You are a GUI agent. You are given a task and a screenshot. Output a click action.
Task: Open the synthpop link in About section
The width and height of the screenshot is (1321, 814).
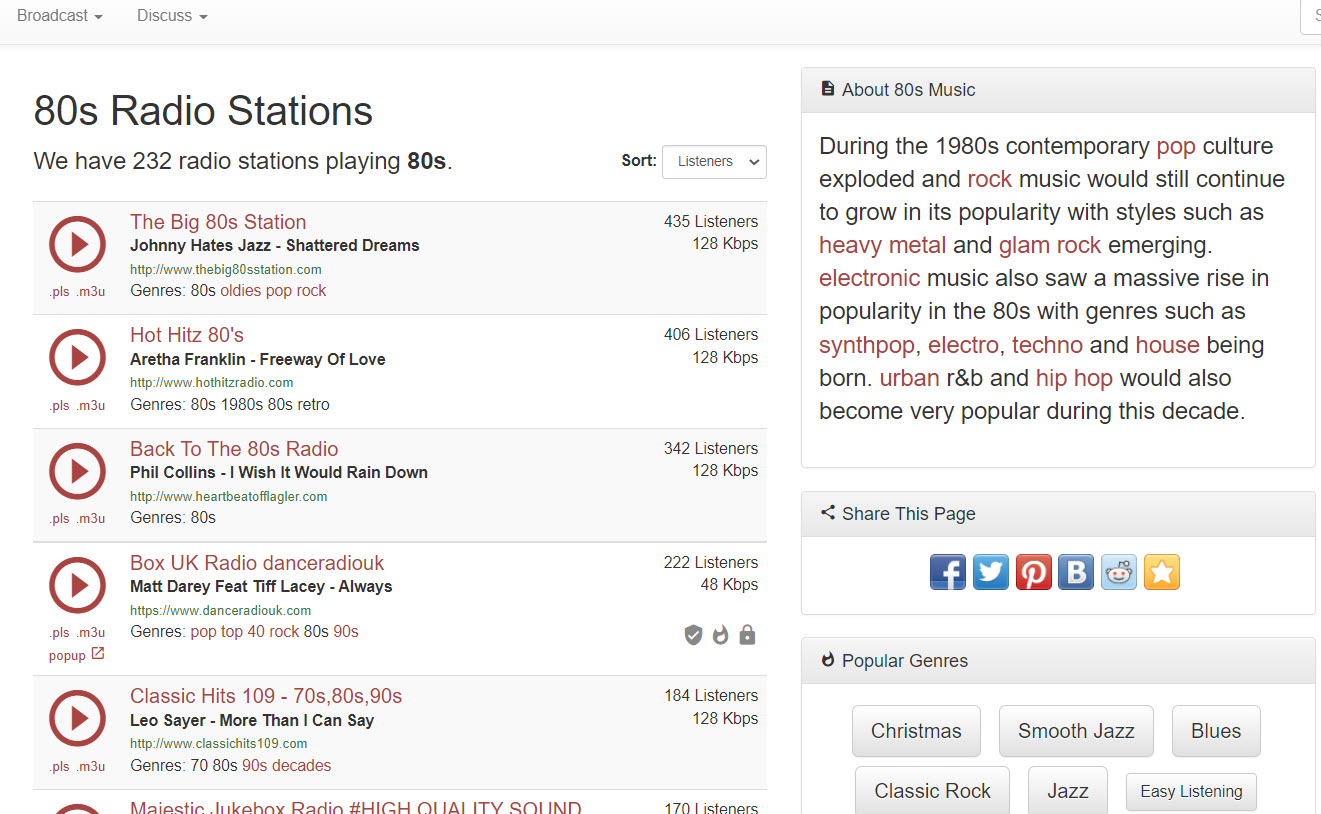[x=866, y=345]
